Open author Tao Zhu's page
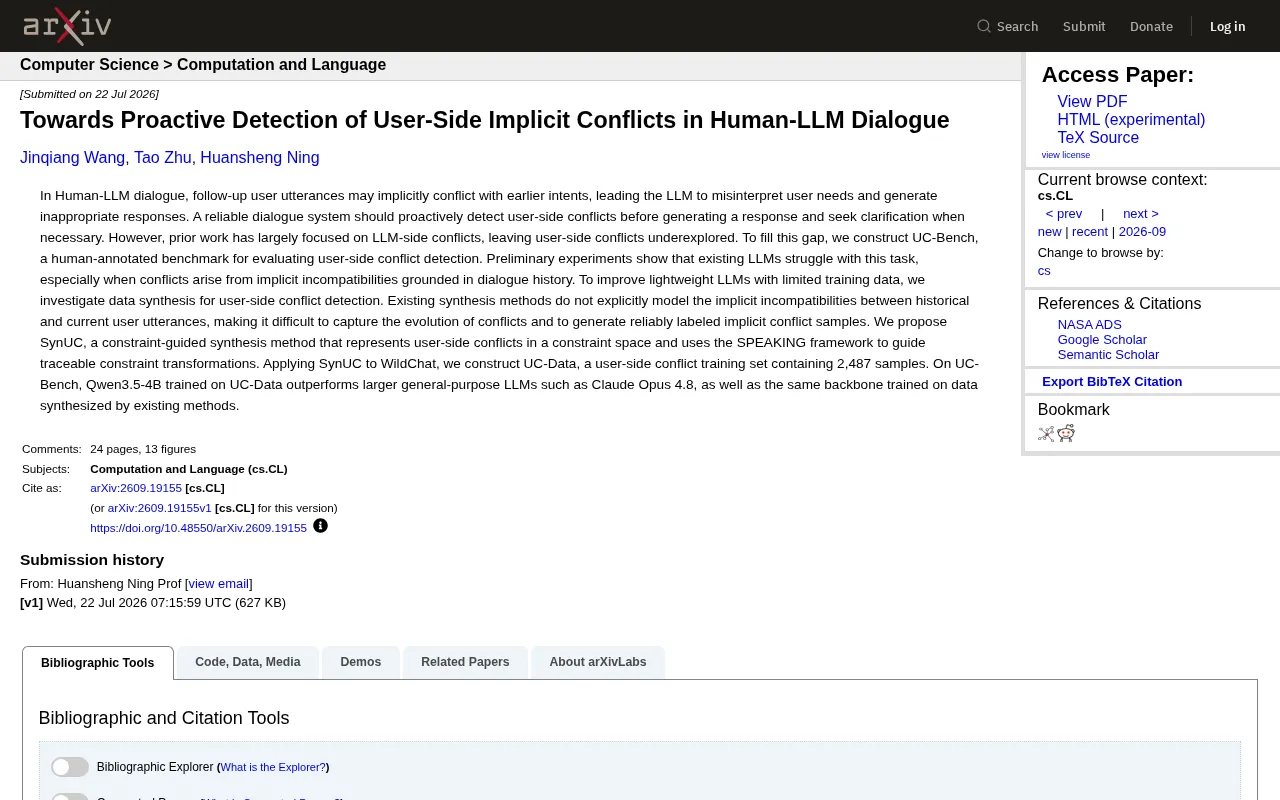 tap(163, 158)
